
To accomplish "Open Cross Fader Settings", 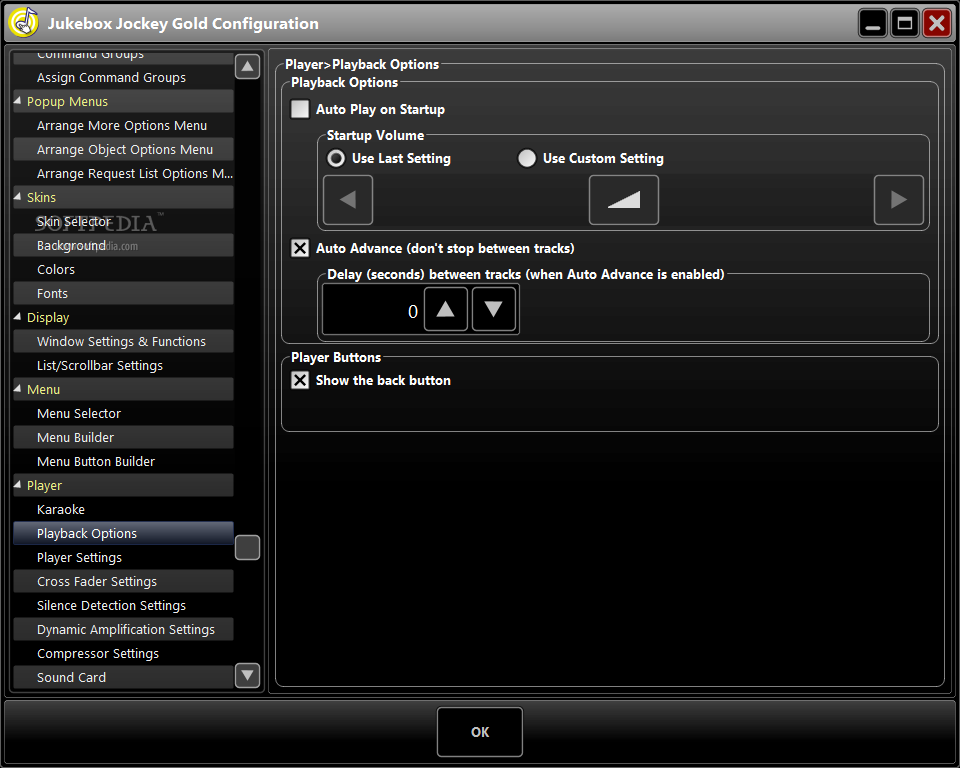I will coord(123,581).
